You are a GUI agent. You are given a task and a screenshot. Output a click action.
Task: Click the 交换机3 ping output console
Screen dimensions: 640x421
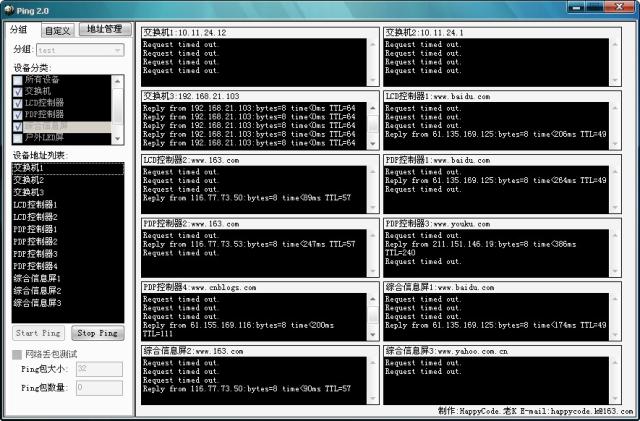(x=254, y=126)
